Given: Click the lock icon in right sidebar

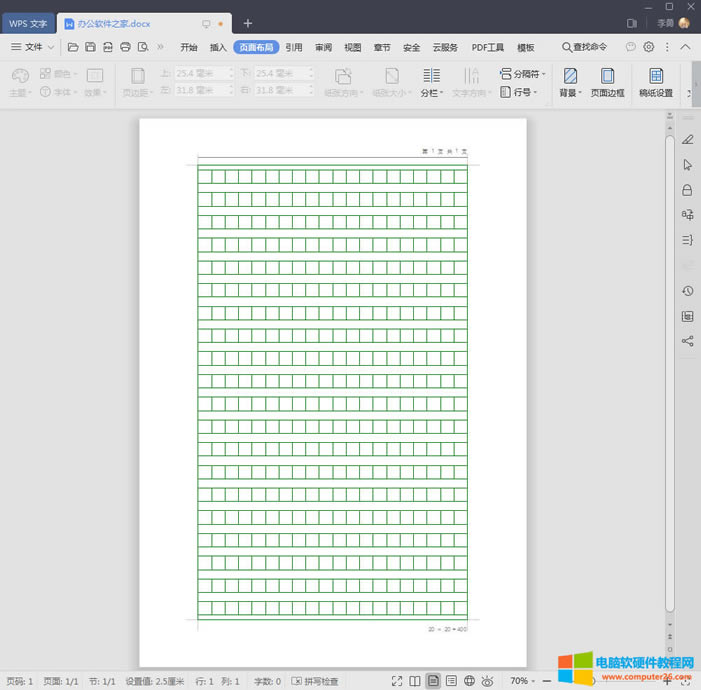Looking at the screenshot, I should coord(687,190).
